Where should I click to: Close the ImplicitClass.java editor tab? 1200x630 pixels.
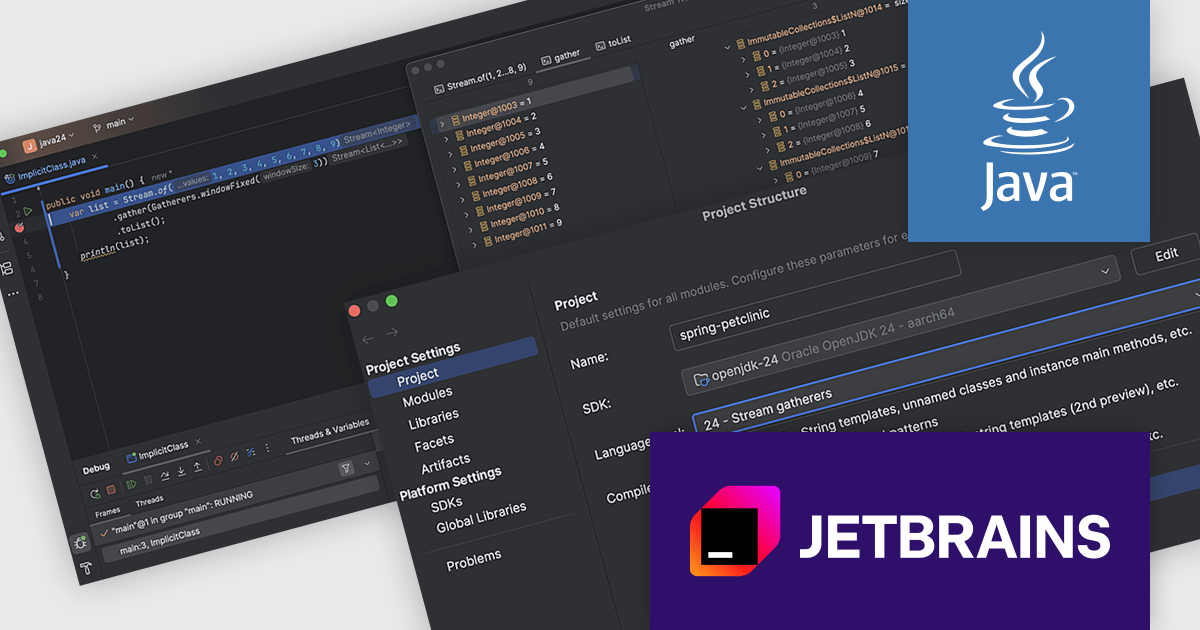(x=94, y=156)
